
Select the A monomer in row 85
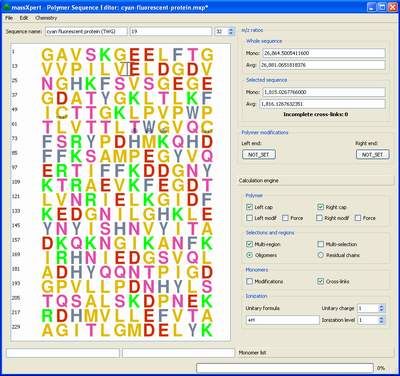pos(105,156)
